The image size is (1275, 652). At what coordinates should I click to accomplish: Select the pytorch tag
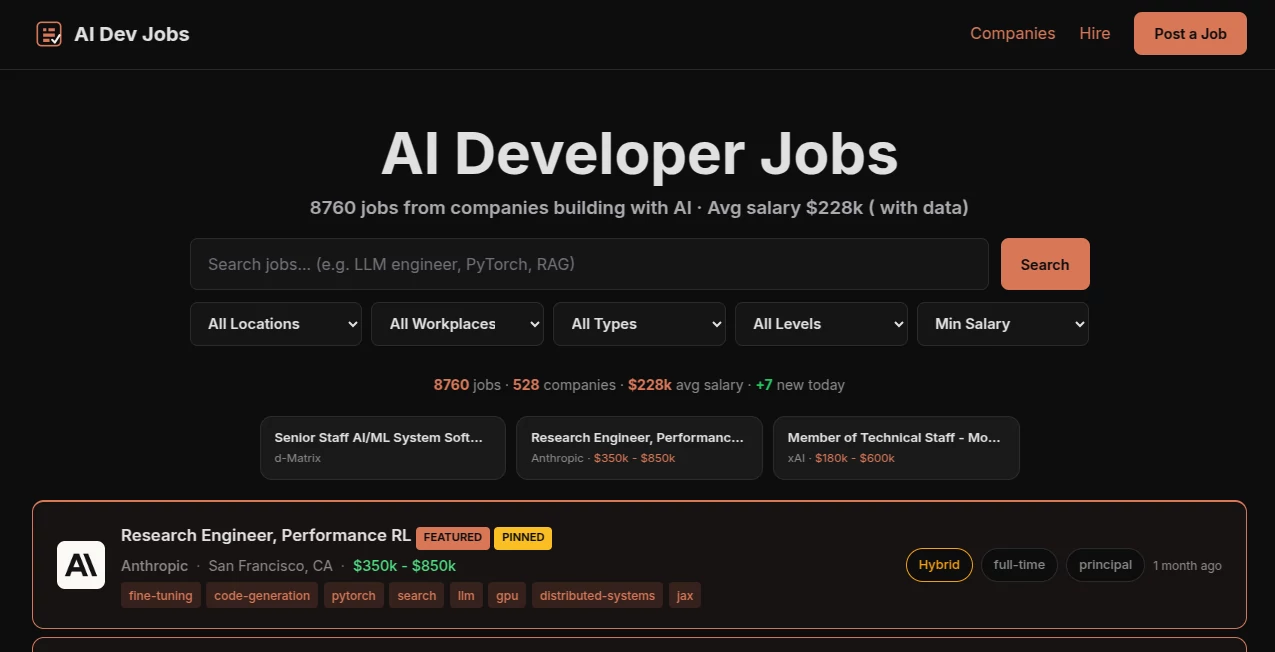click(x=354, y=596)
